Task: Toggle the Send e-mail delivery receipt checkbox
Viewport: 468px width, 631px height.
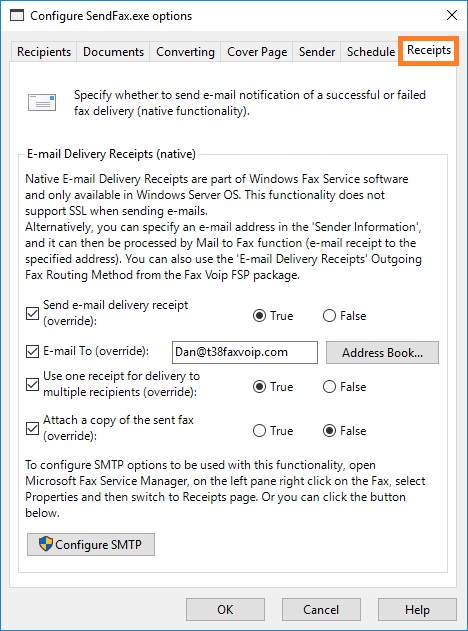Action: pos(32,313)
